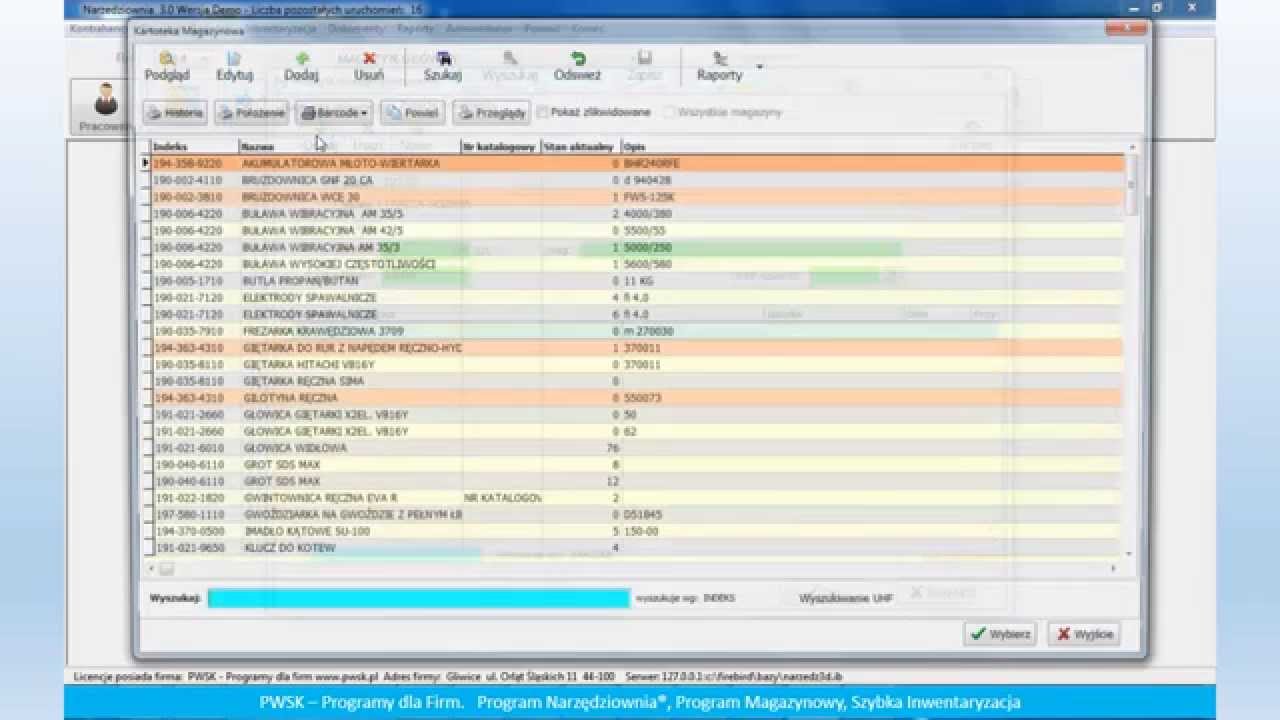Click the greyed Wyszukaj toolbar icon
The width and height of the screenshot is (1280, 720).
point(510,59)
